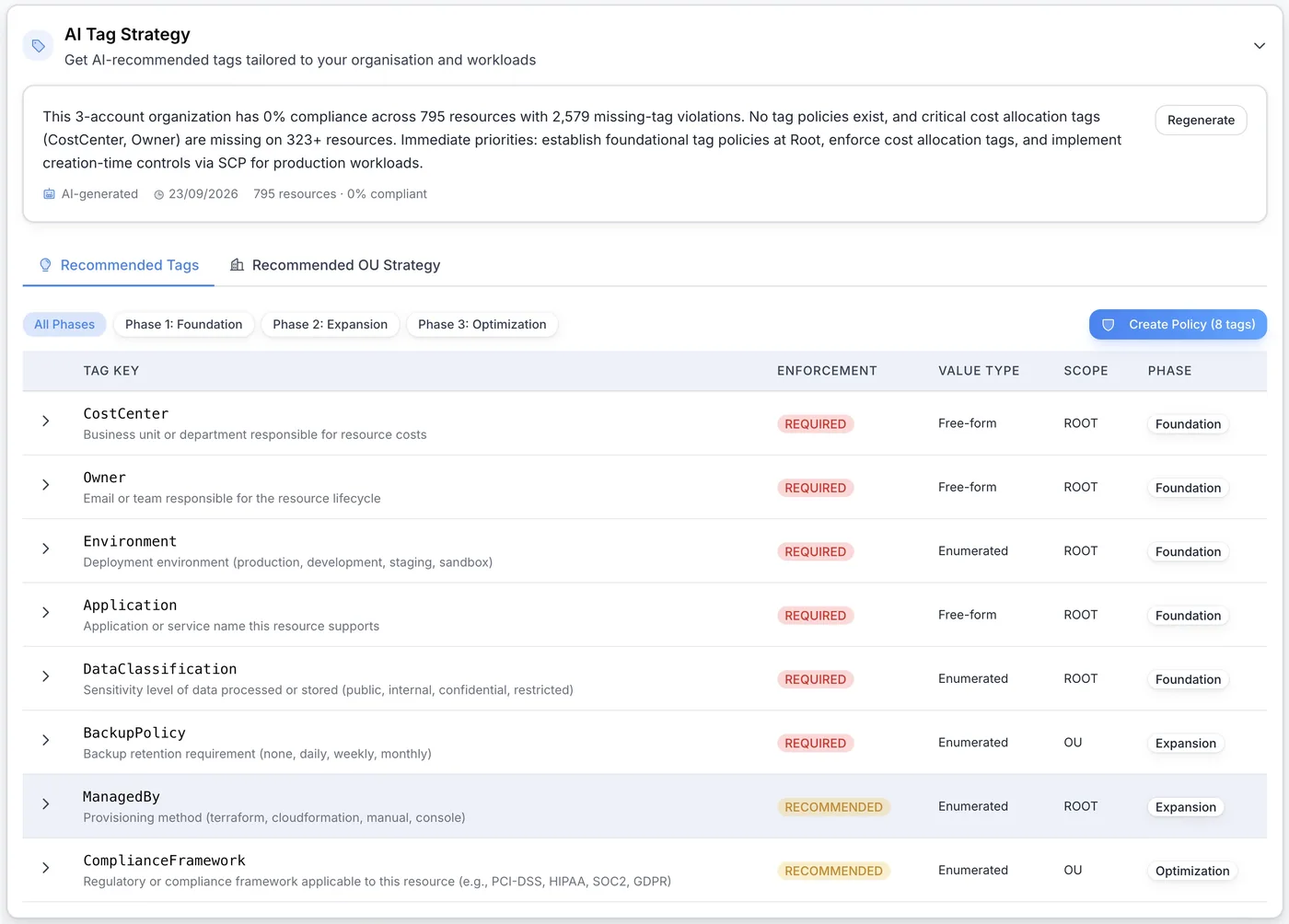Click the AI-generated calendar icon
1289x924 pixels.
point(49,194)
